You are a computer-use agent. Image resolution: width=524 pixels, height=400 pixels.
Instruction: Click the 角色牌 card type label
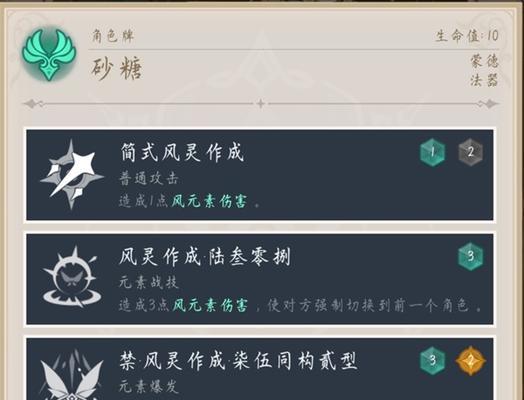click(113, 35)
